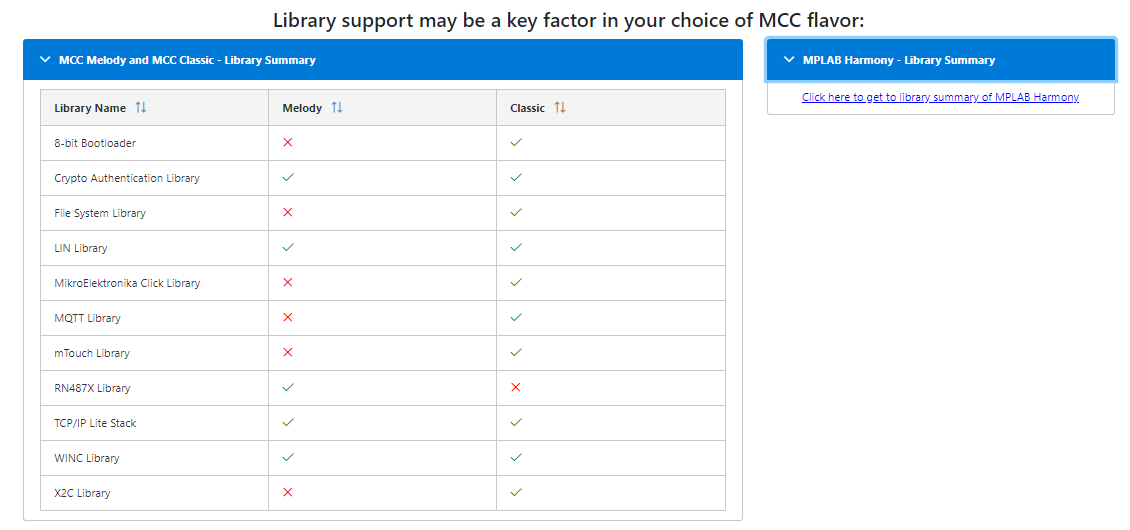The height and width of the screenshot is (530, 1130).
Task: Collapse MCC Melody and Classic summary chevron
Action: (x=45, y=60)
